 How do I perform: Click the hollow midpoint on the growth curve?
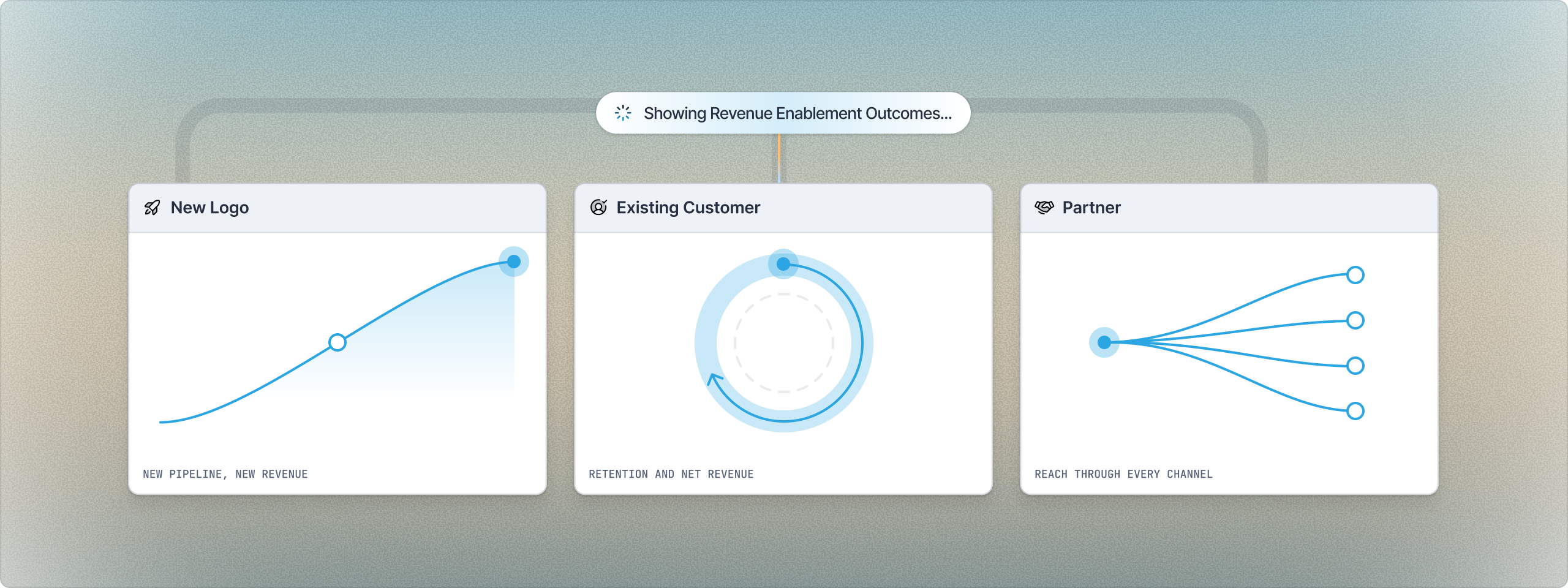[337, 342]
